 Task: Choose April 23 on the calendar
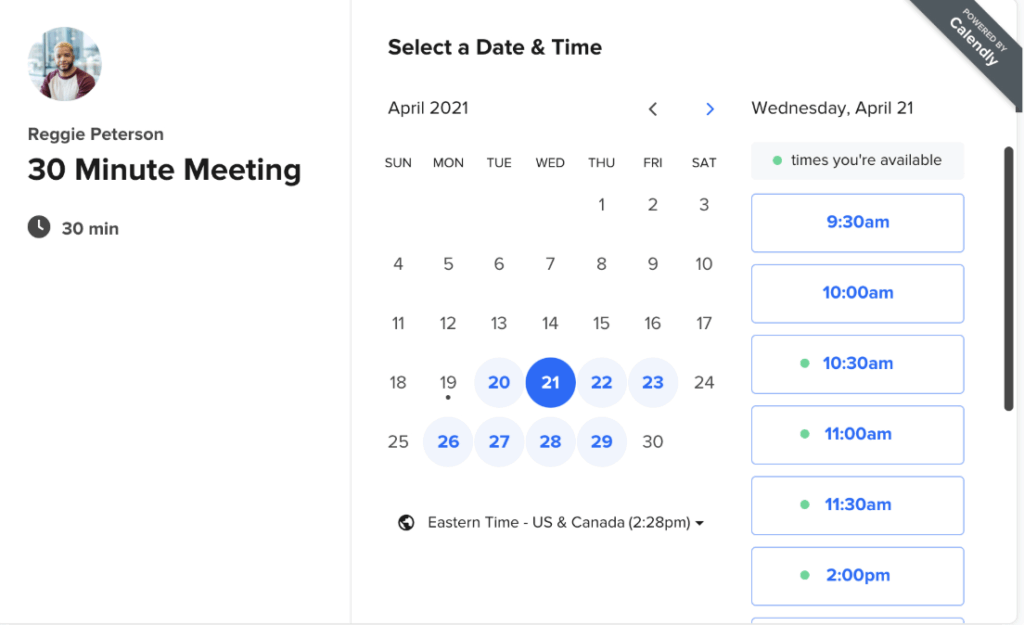coord(653,382)
